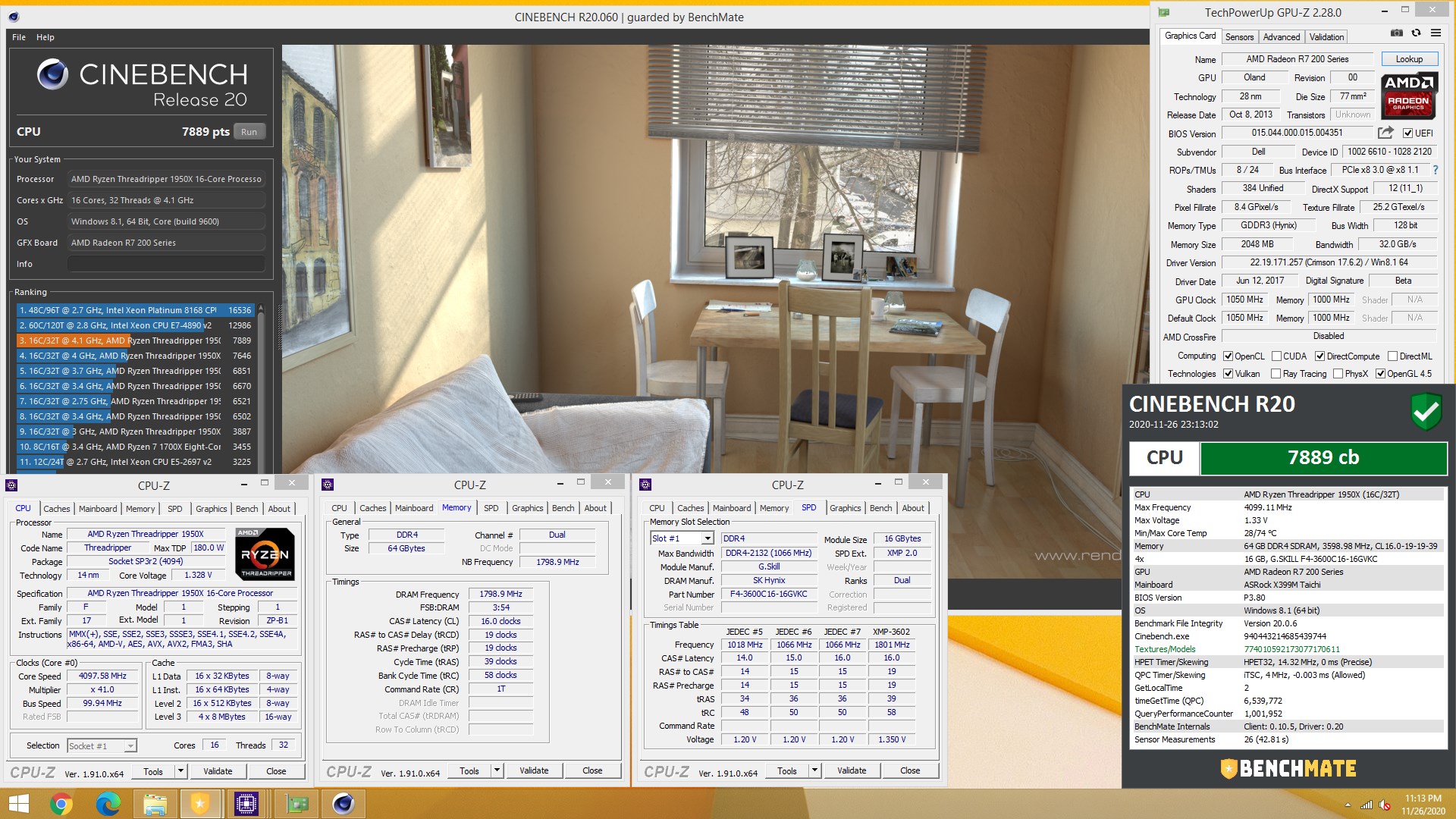Toggle the PhysX checkbox
This screenshot has width=1456, height=819.
click(1338, 374)
